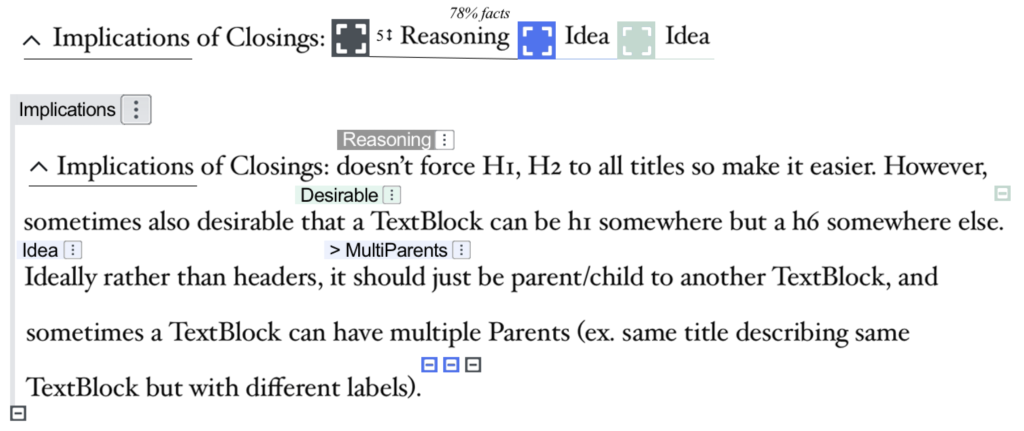Viewport: 1024px width, 431px height.
Task: Collapse the top Implications of Closings heading
Action: [31, 40]
